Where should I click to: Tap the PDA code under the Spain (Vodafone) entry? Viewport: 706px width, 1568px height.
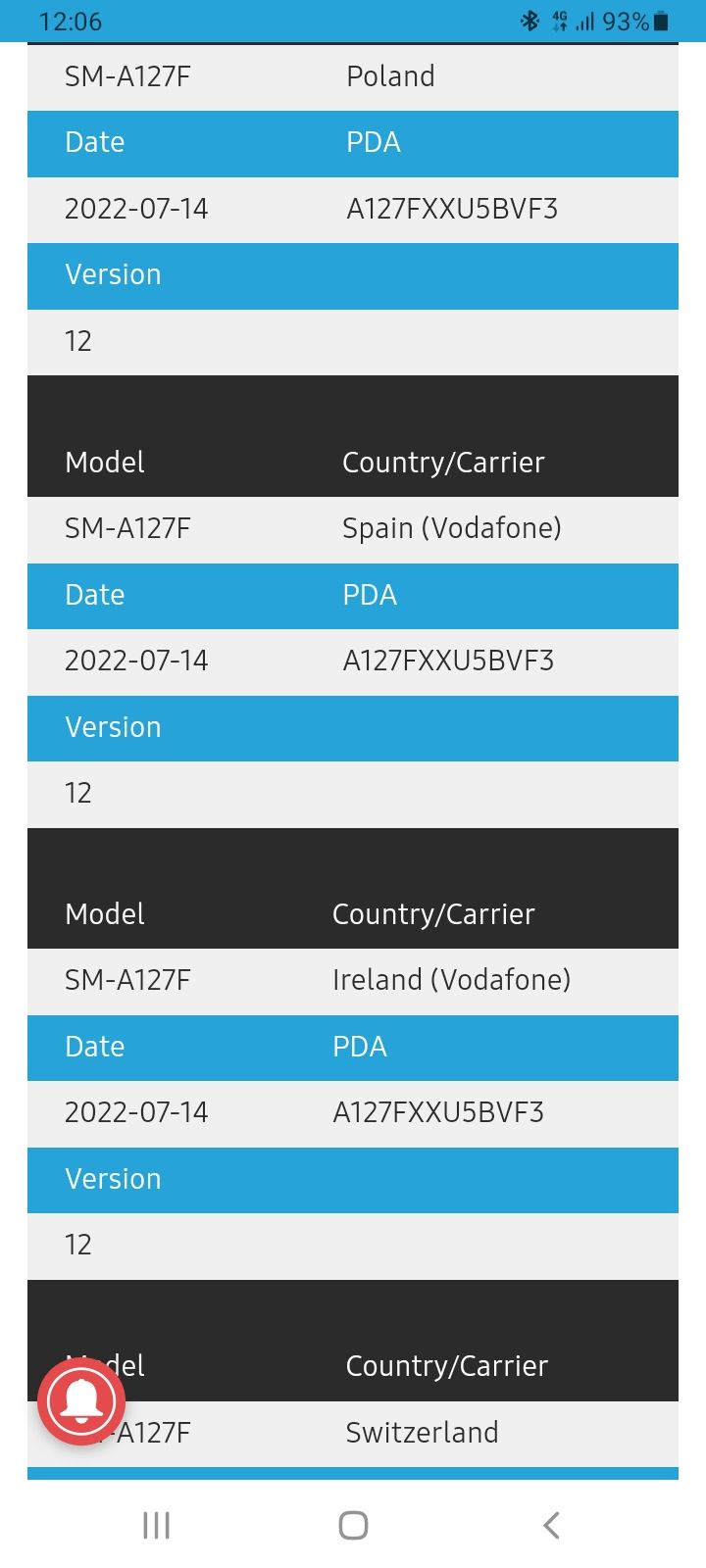tap(448, 661)
